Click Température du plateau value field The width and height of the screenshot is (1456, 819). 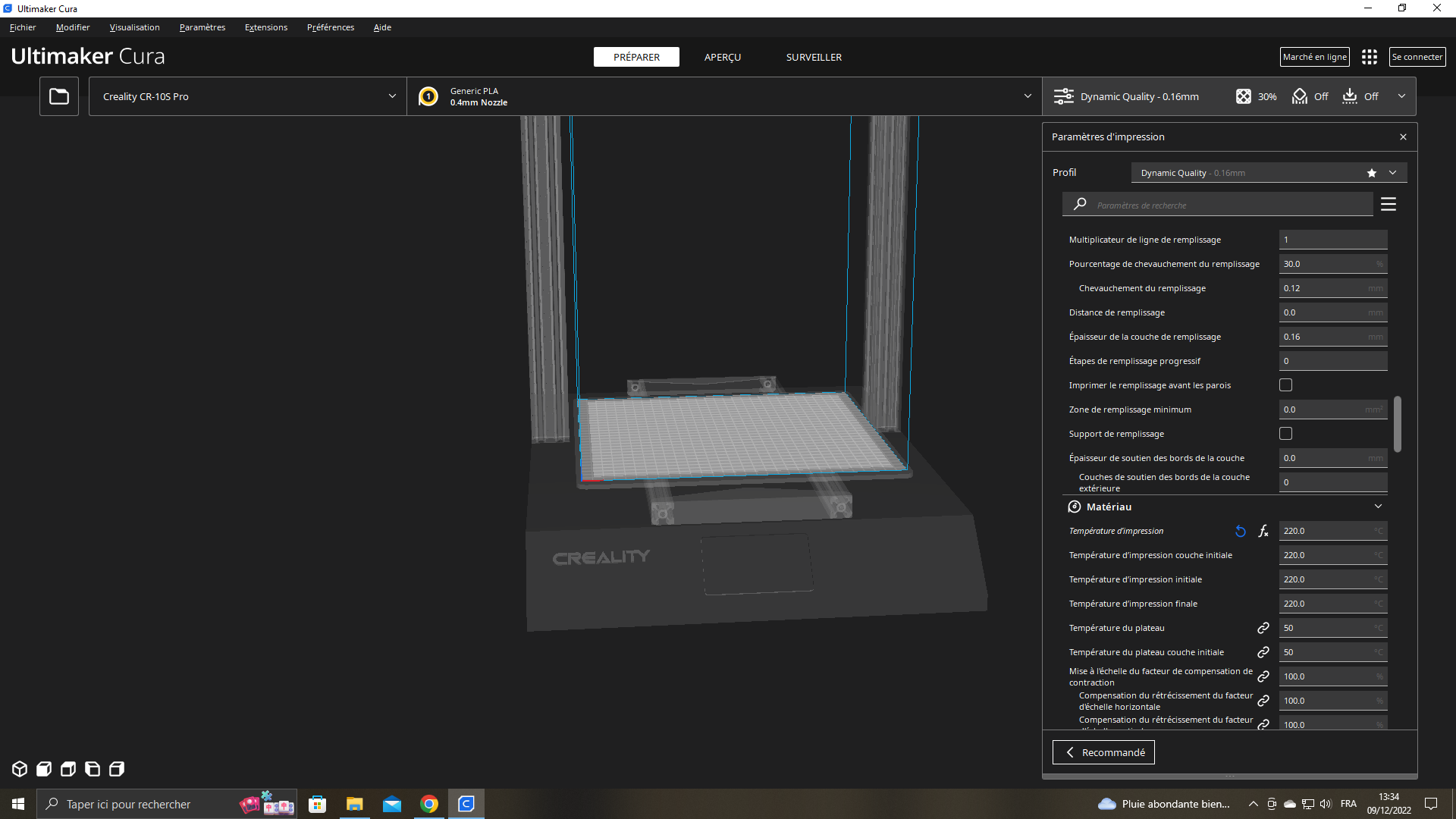1333,628
